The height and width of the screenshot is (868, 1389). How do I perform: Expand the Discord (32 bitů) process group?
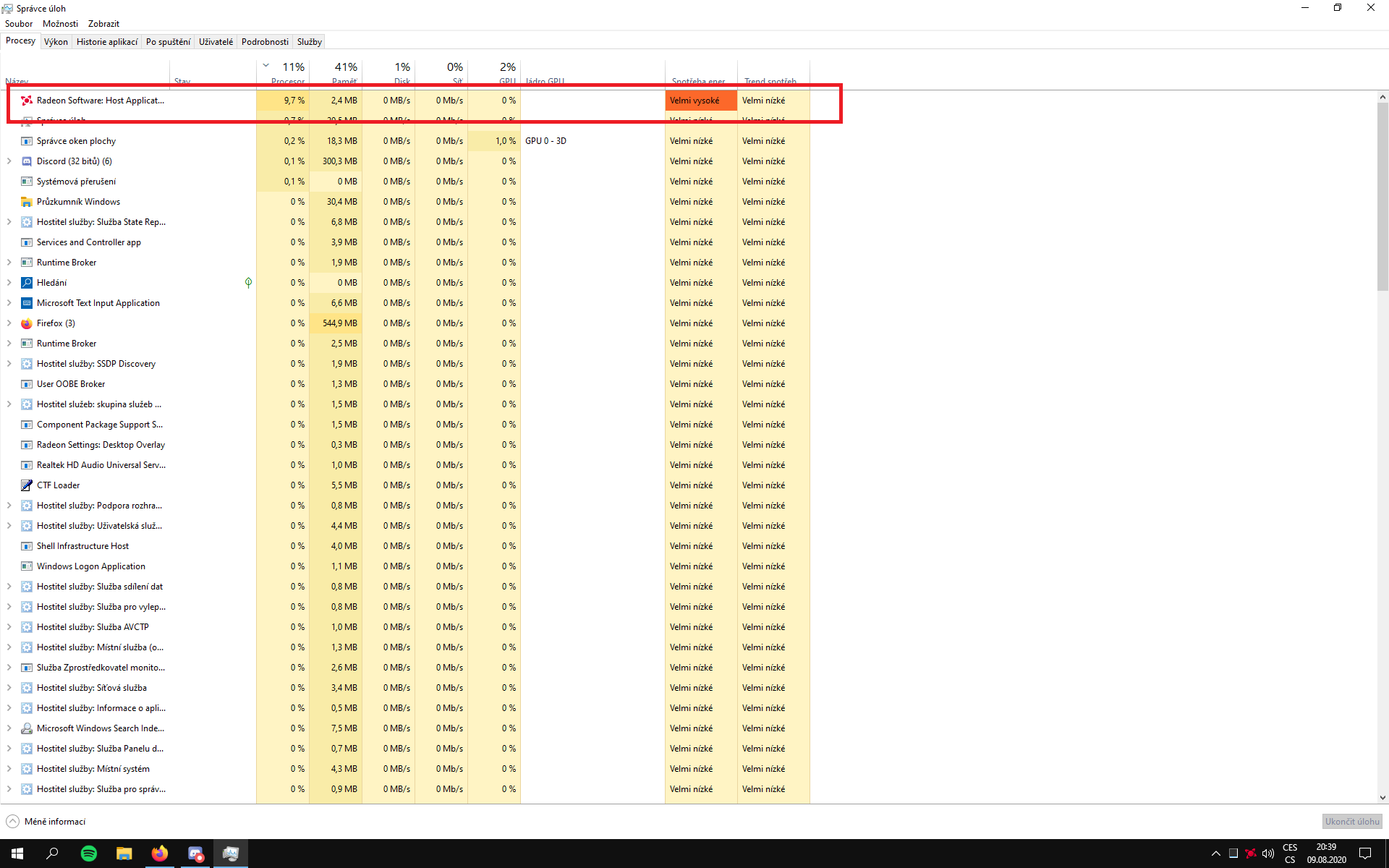pyautogui.click(x=9, y=161)
